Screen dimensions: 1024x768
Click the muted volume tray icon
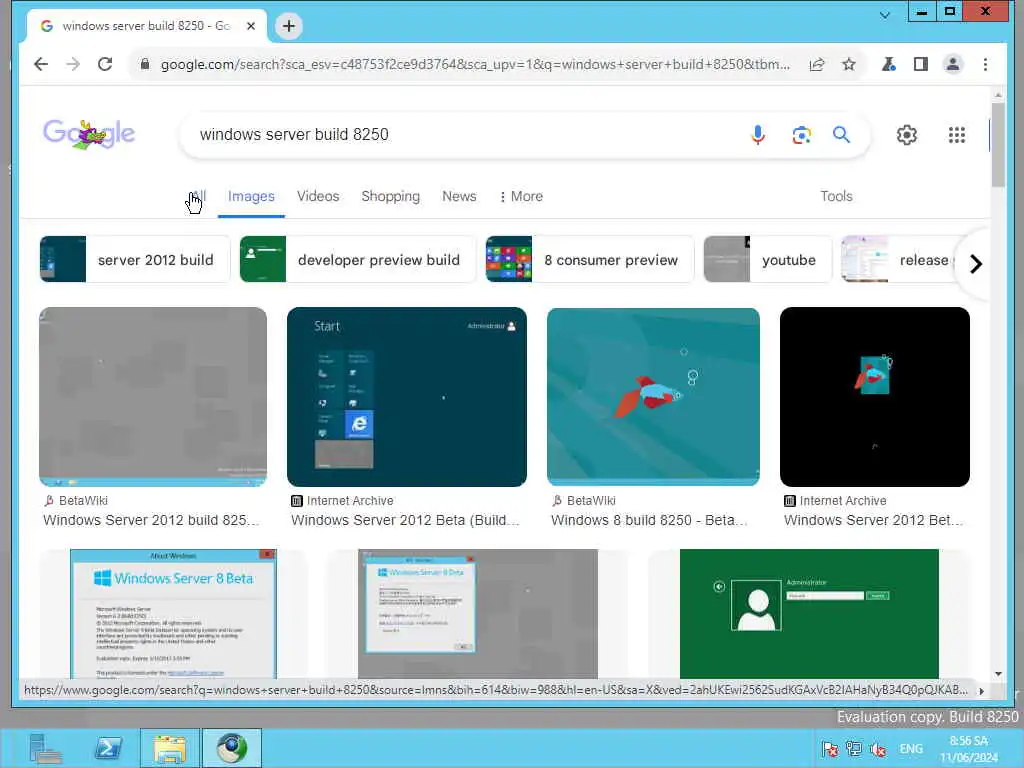(x=878, y=749)
